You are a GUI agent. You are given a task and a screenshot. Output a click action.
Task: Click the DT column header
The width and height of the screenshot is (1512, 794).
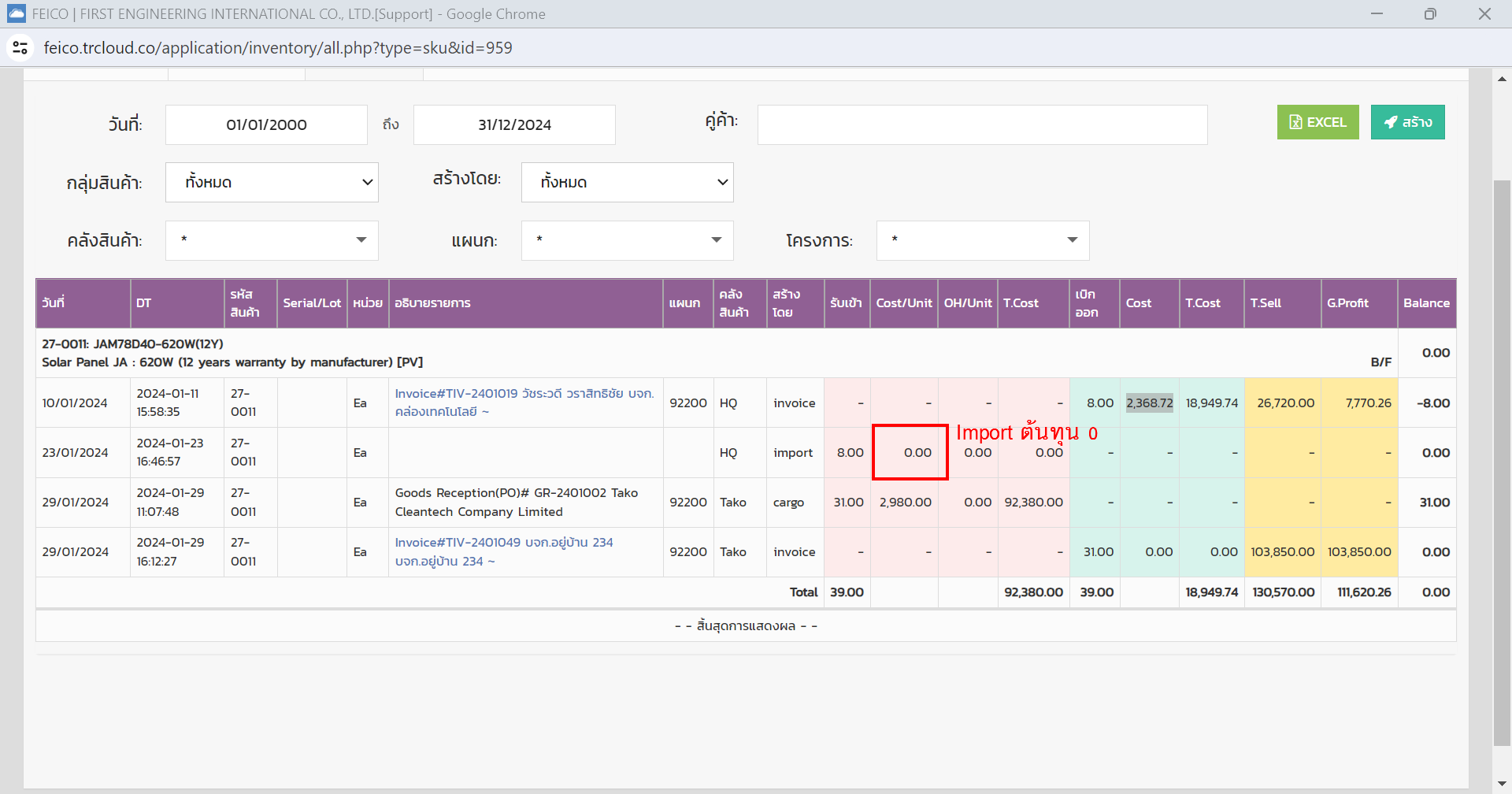click(177, 303)
